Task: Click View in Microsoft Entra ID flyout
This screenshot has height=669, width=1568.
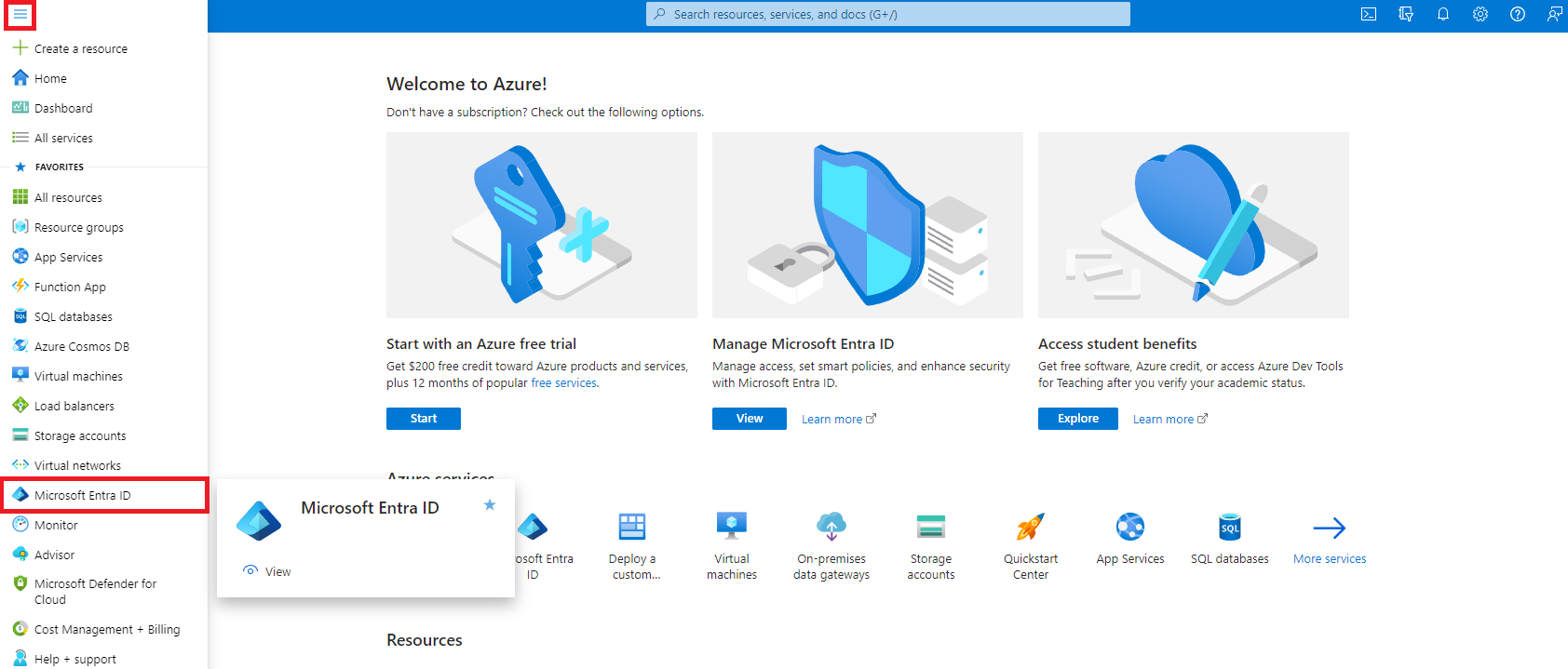Action: click(x=267, y=571)
